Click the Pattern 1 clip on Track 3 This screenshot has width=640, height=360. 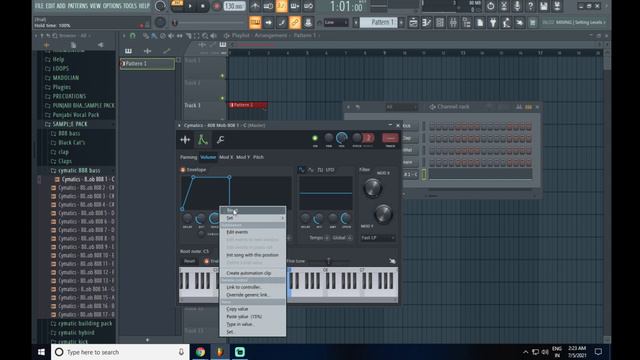248,105
